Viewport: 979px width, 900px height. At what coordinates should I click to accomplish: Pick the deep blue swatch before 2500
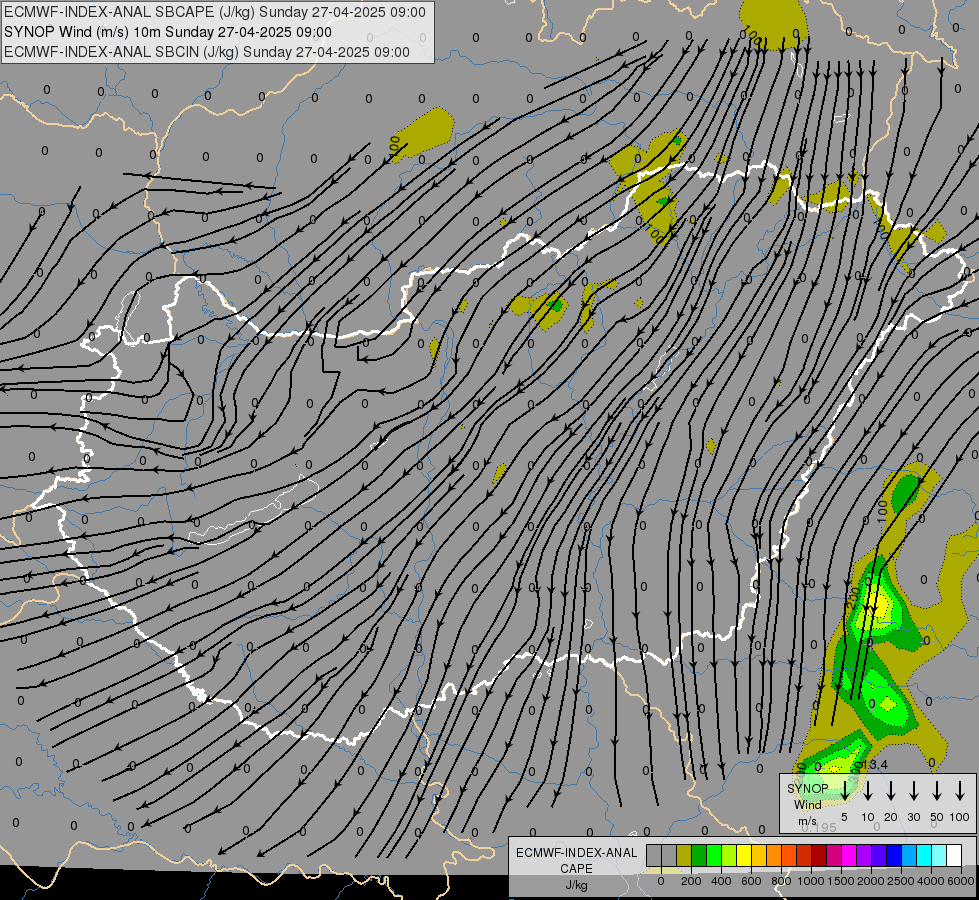895,855
